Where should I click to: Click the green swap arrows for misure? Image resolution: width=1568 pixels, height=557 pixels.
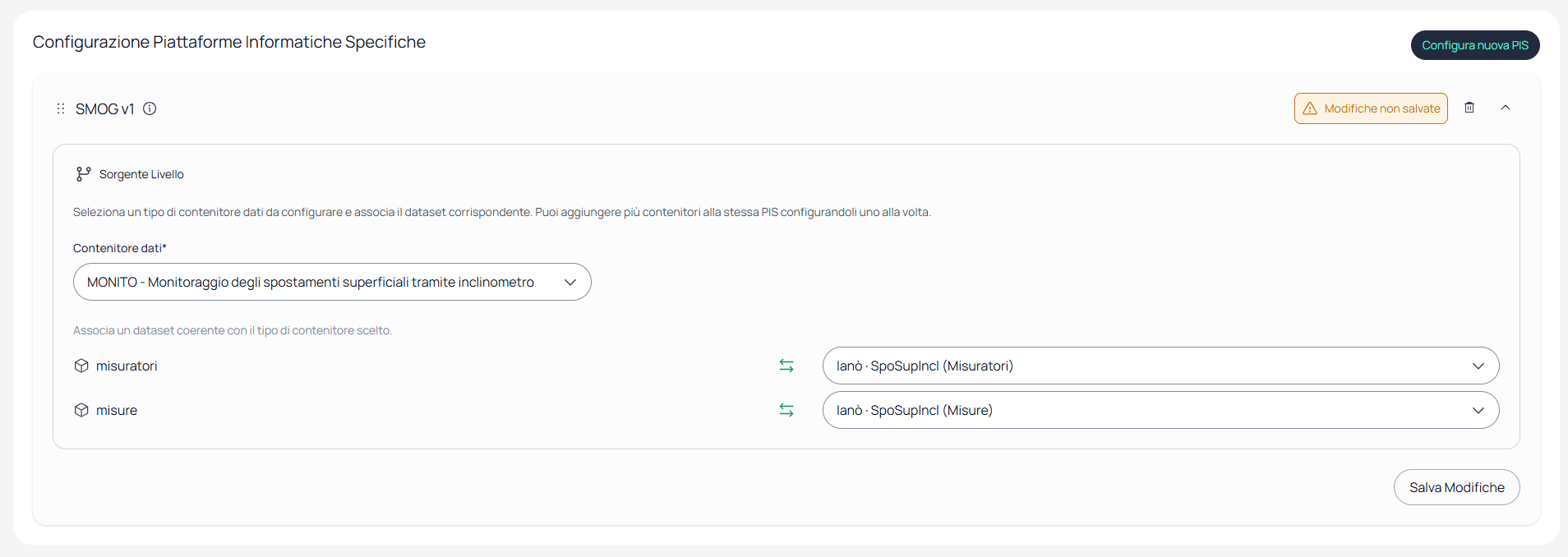click(x=786, y=410)
